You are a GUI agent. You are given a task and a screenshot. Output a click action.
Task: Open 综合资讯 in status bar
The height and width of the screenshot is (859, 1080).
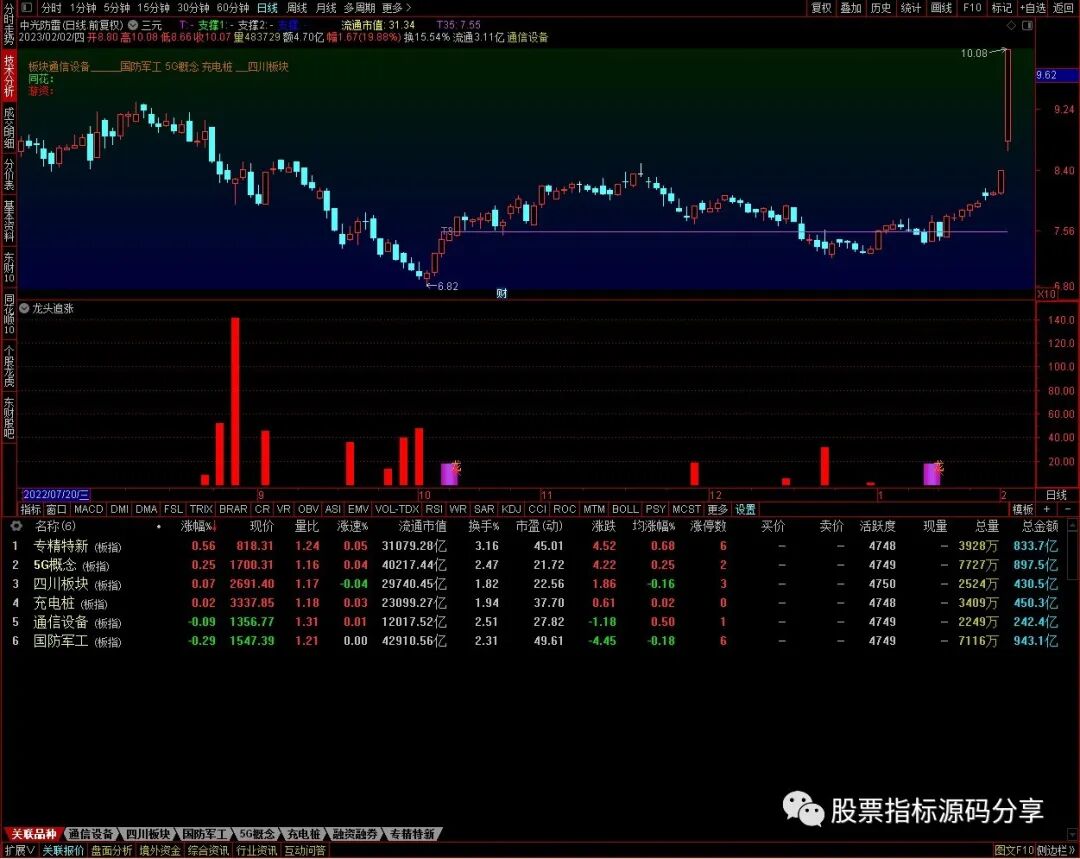pyautogui.click(x=208, y=851)
